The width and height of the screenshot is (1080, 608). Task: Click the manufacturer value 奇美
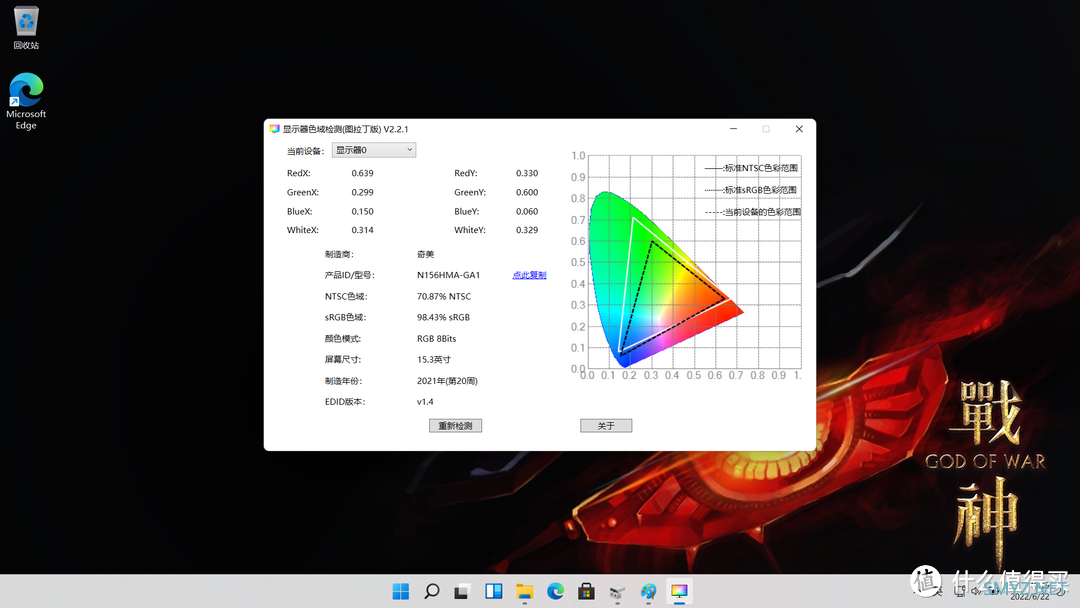coord(426,254)
